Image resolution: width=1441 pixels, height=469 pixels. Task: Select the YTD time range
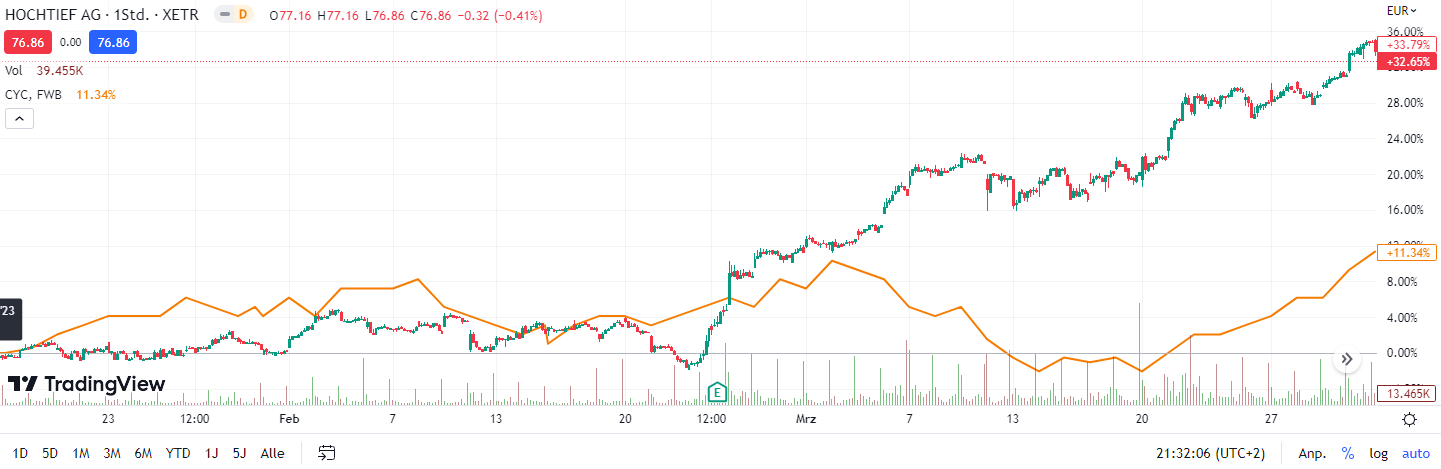(178, 453)
